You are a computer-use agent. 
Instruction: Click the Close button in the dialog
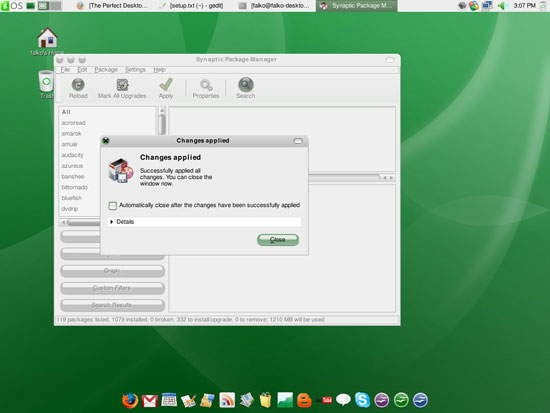pyautogui.click(x=278, y=240)
